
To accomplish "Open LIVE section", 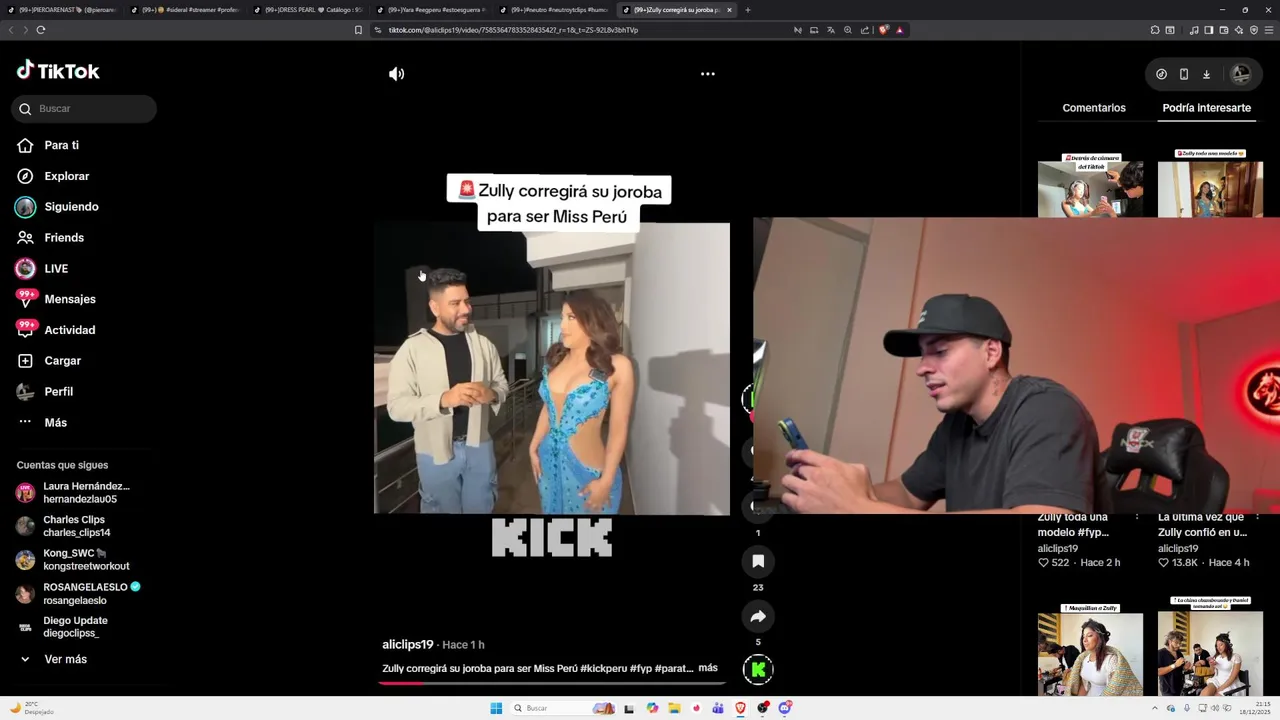I will (56, 269).
